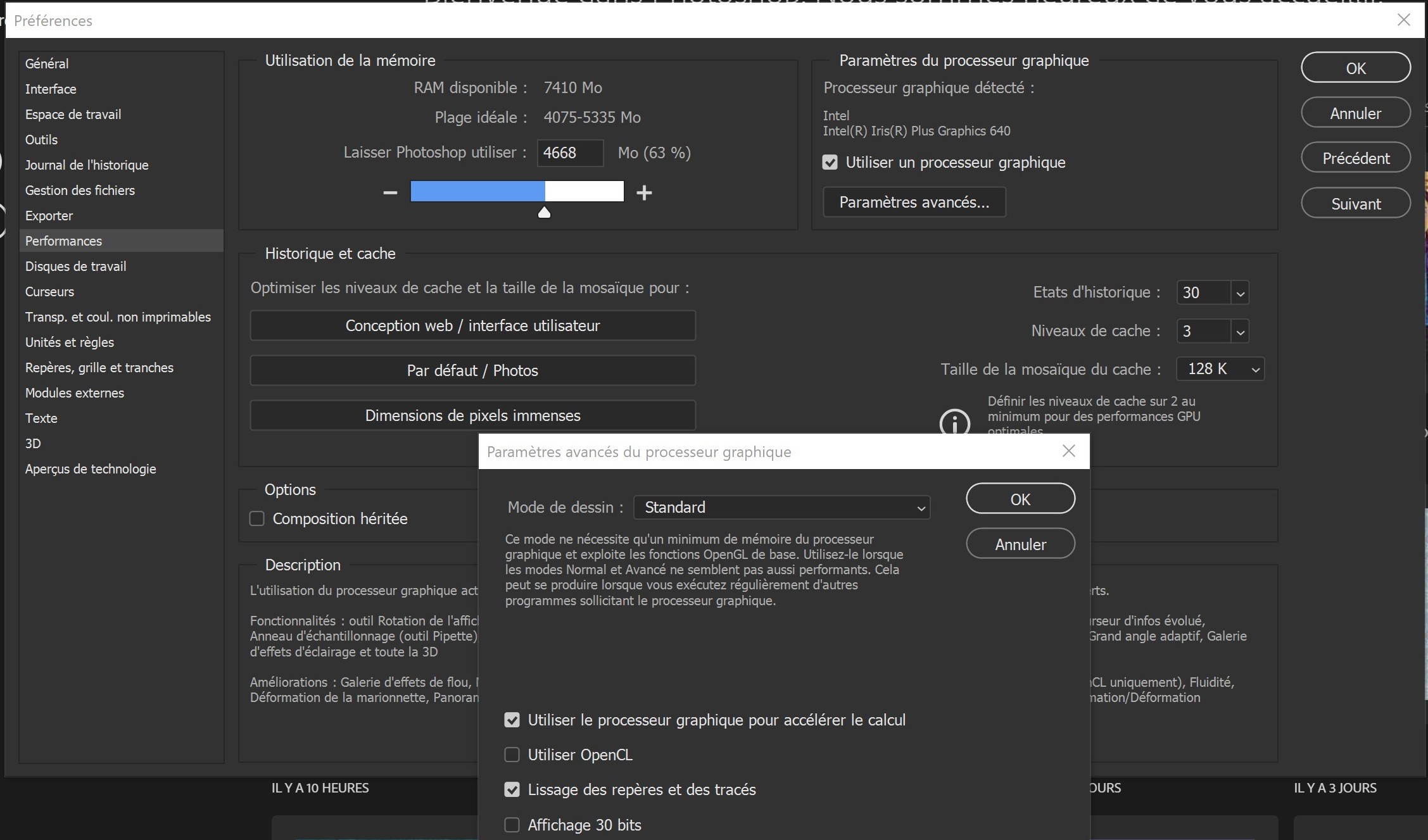This screenshot has width=1428, height=840.
Task: Select Disques de travail in the sidebar
Action: click(x=75, y=266)
